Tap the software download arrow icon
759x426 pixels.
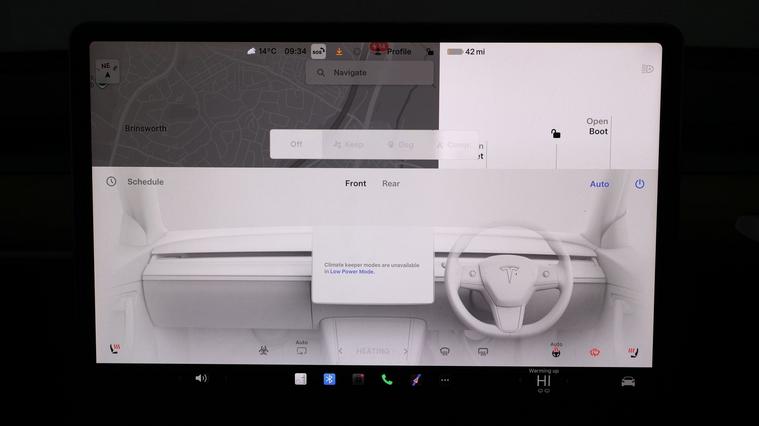point(339,51)
